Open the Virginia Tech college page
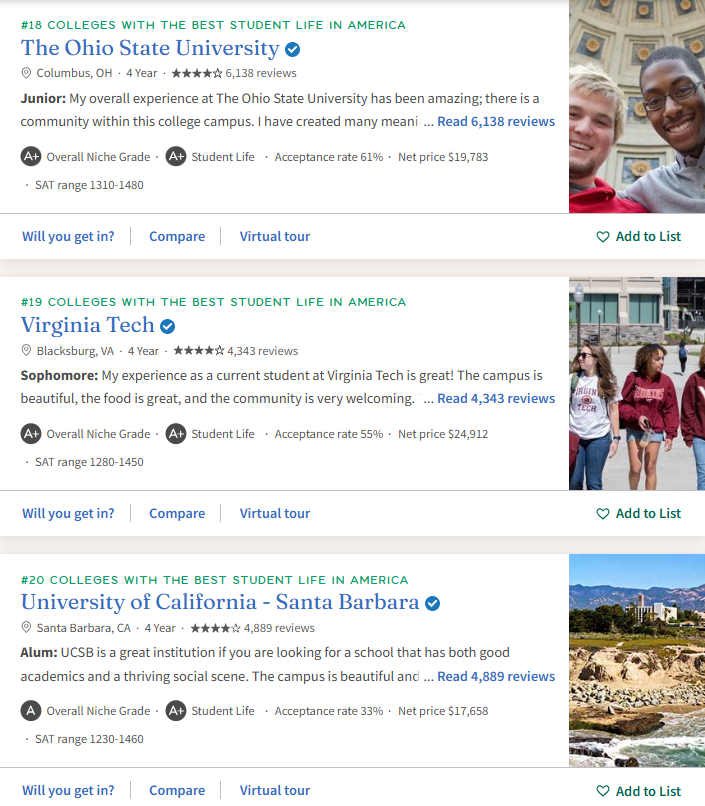 87,325
